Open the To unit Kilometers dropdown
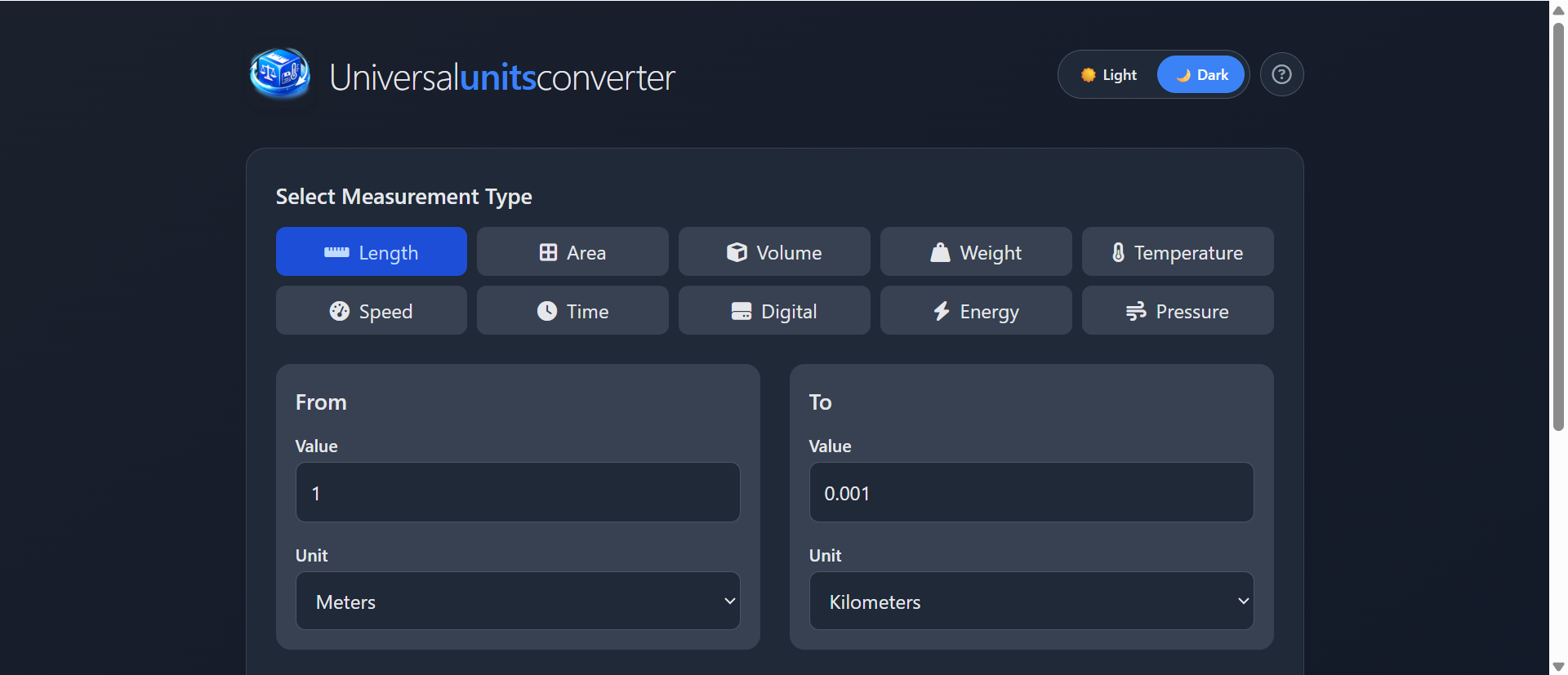Image resolution: width=1568 pixels, height=675 pixels. [x=1031, y=602]
